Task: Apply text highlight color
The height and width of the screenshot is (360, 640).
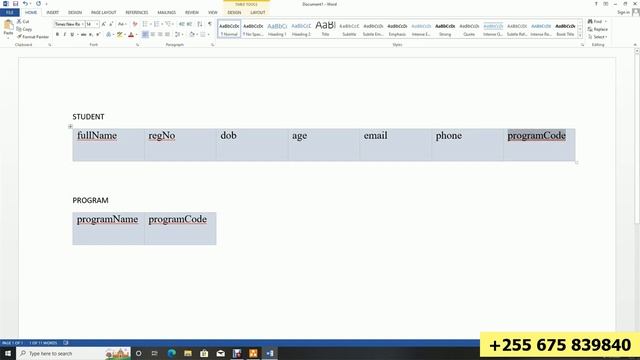Action: [120, 35]
